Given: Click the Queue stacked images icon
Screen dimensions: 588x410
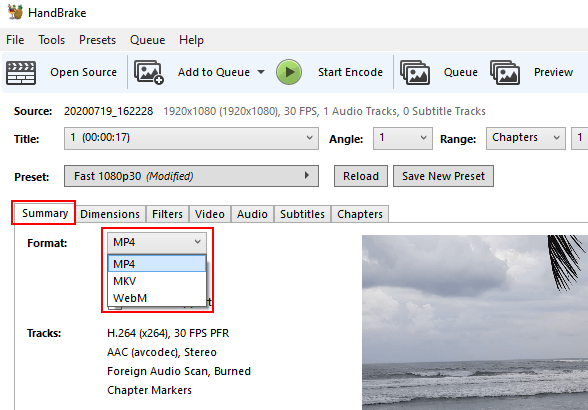Looking at the screenshot, I should 415,72.
